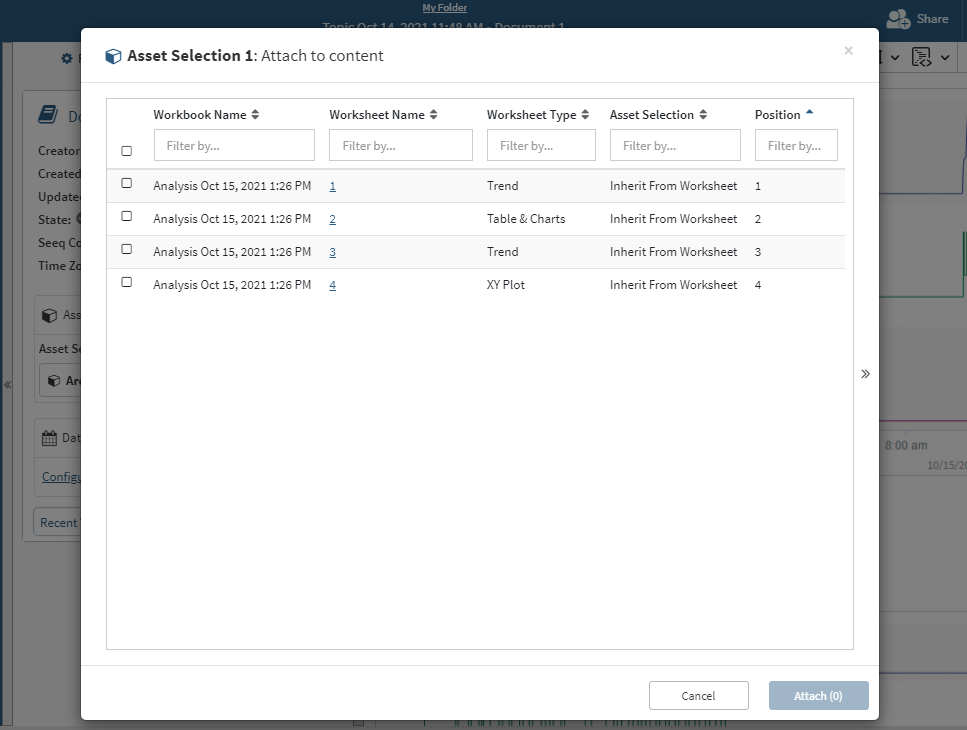Collapse the left sidebar with the double-chevron

pos(8,383)
